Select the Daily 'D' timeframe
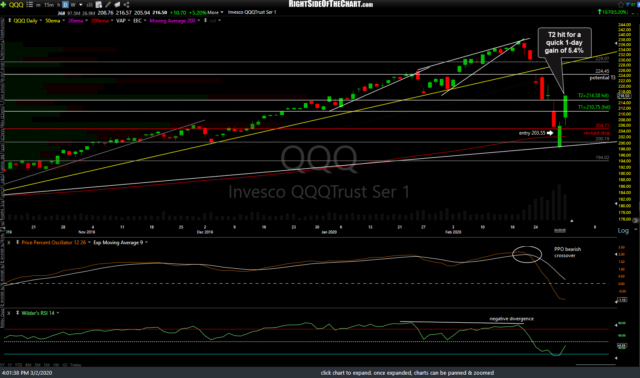Screen dimensions: 640x378 [65, 4]
